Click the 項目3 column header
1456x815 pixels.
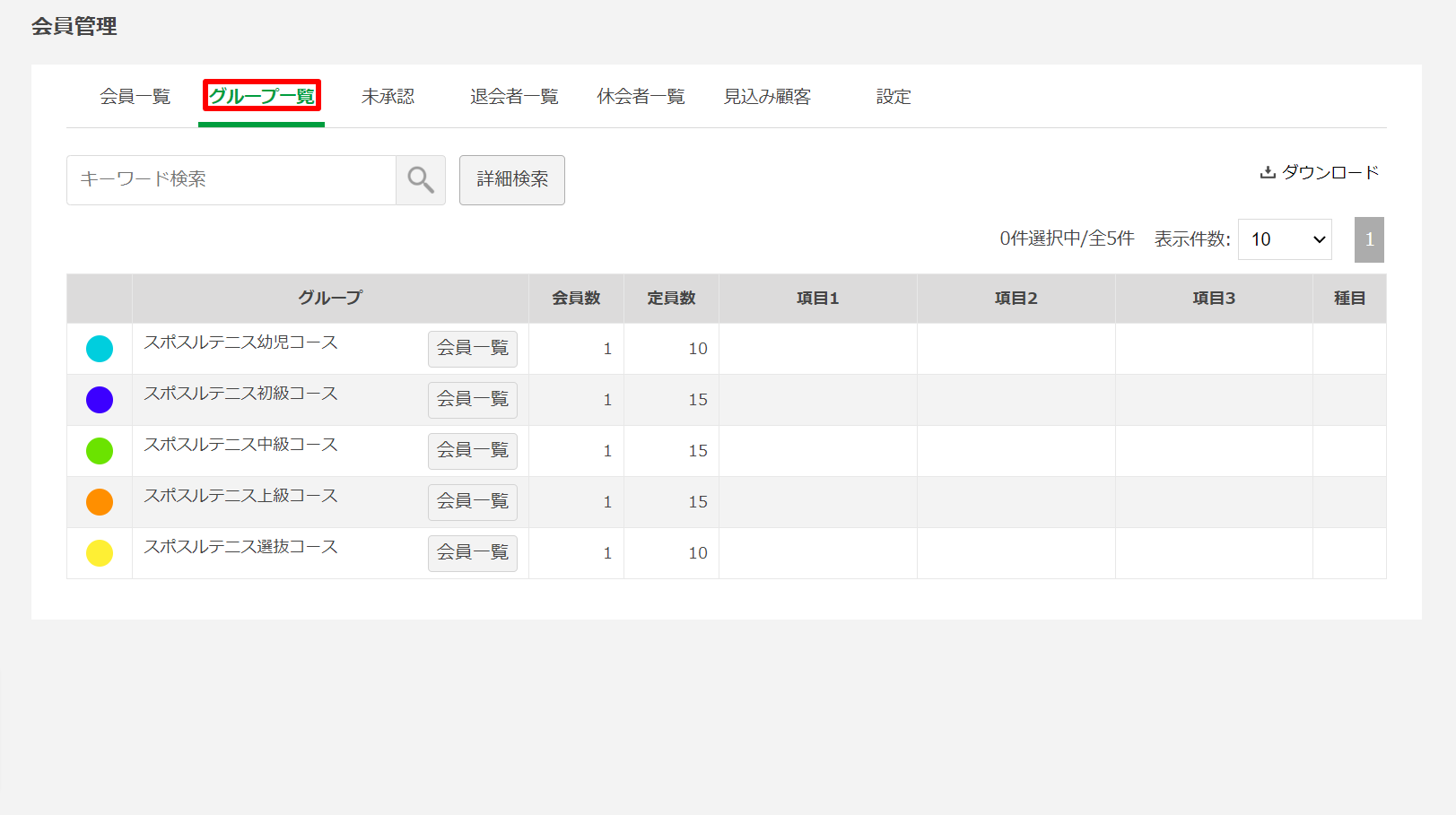[1214, 298]
